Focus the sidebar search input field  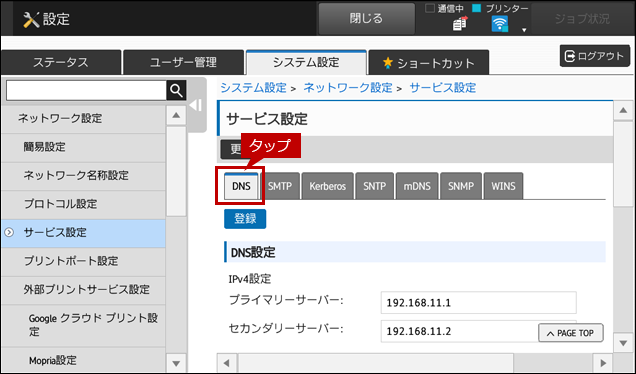86,90
